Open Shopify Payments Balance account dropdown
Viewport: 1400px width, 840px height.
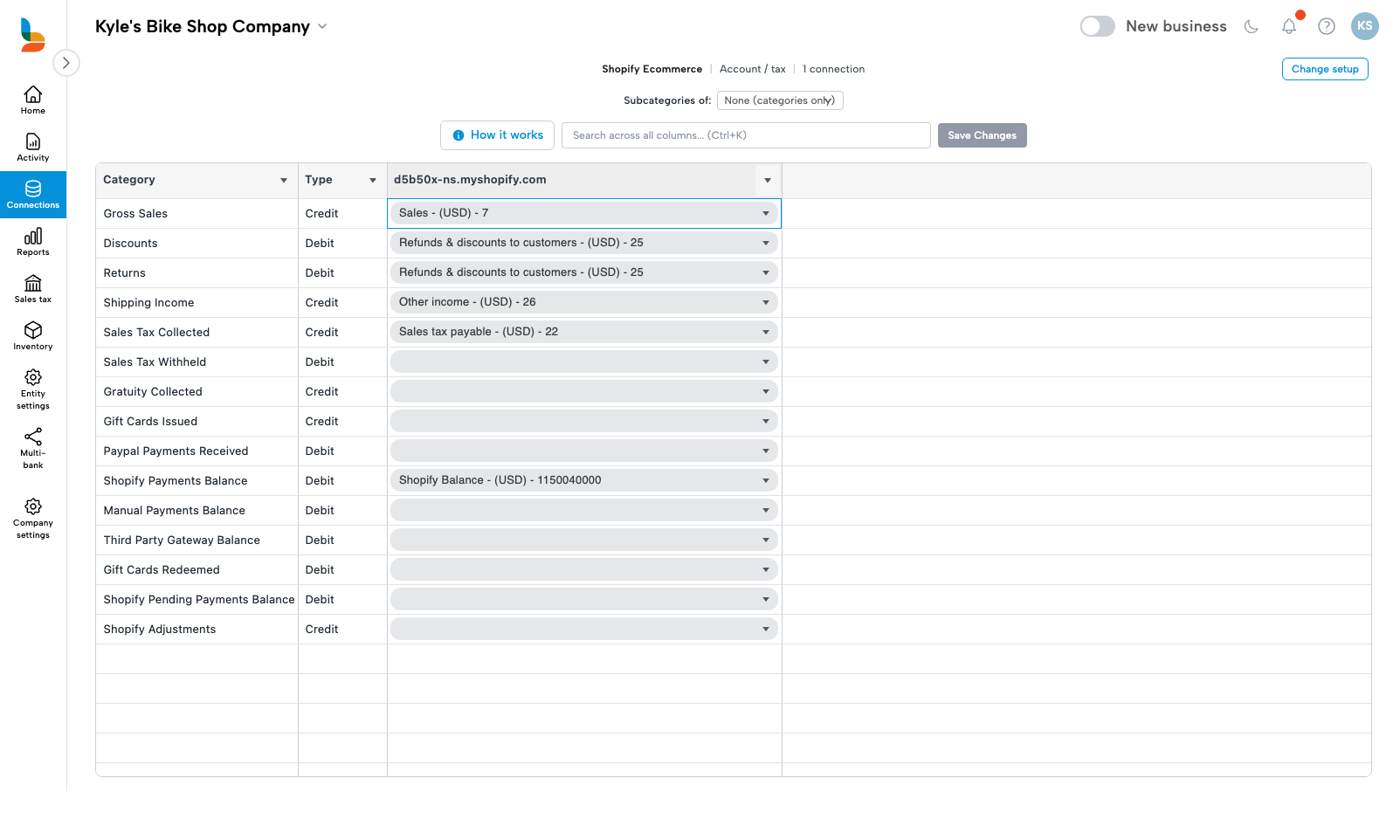click(584, 480)
